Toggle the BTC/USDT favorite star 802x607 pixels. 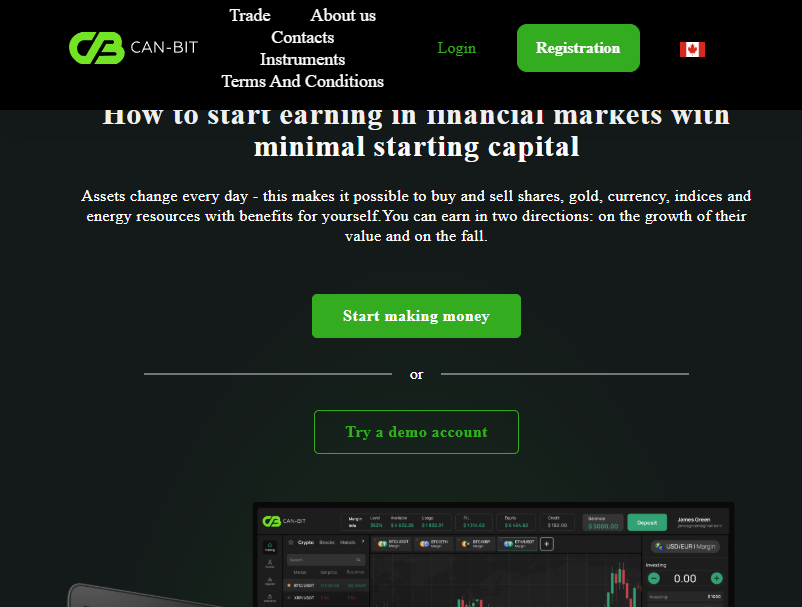(x=289, y=585)
